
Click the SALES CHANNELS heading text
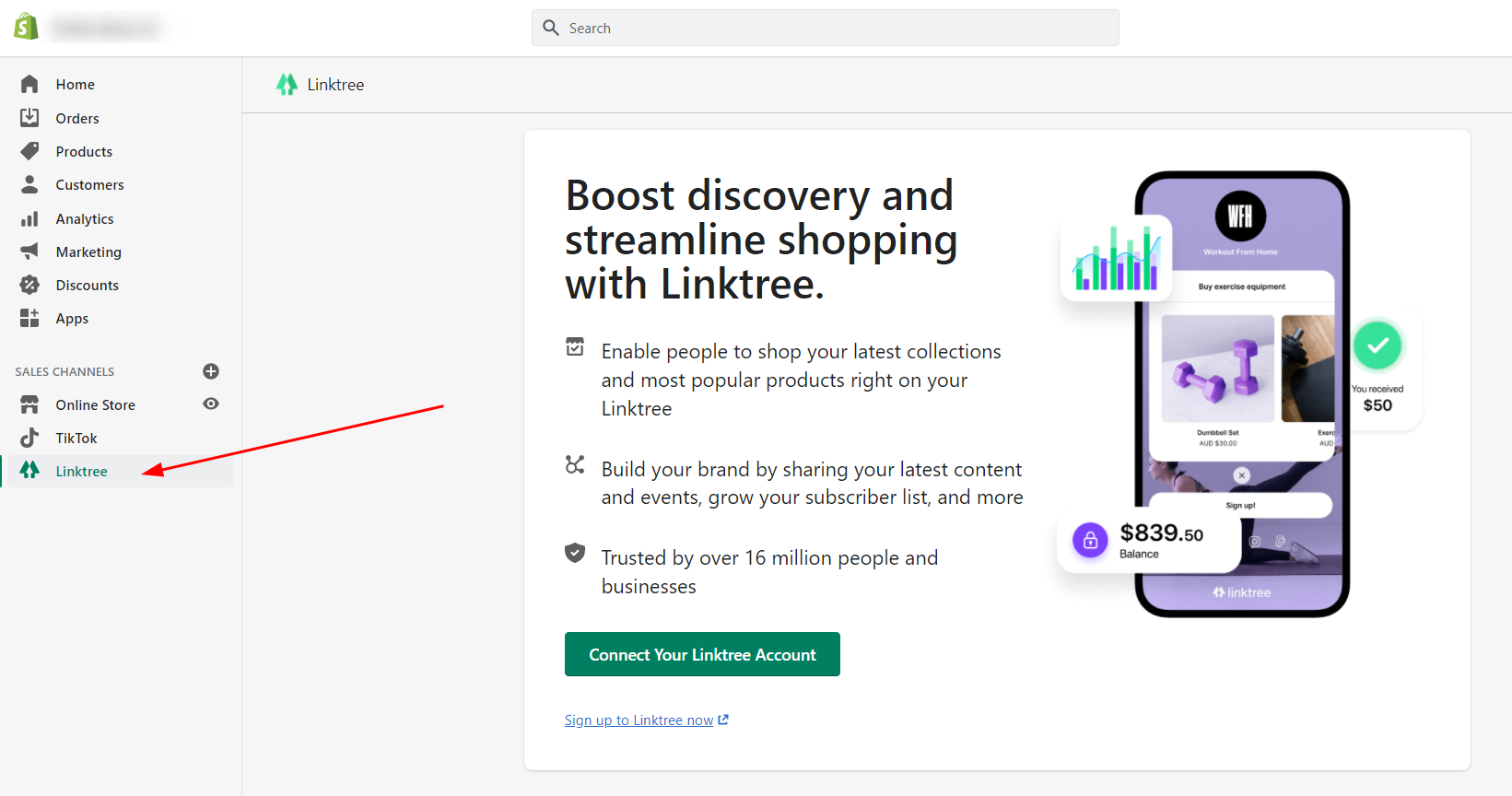(x=64, y=371)
